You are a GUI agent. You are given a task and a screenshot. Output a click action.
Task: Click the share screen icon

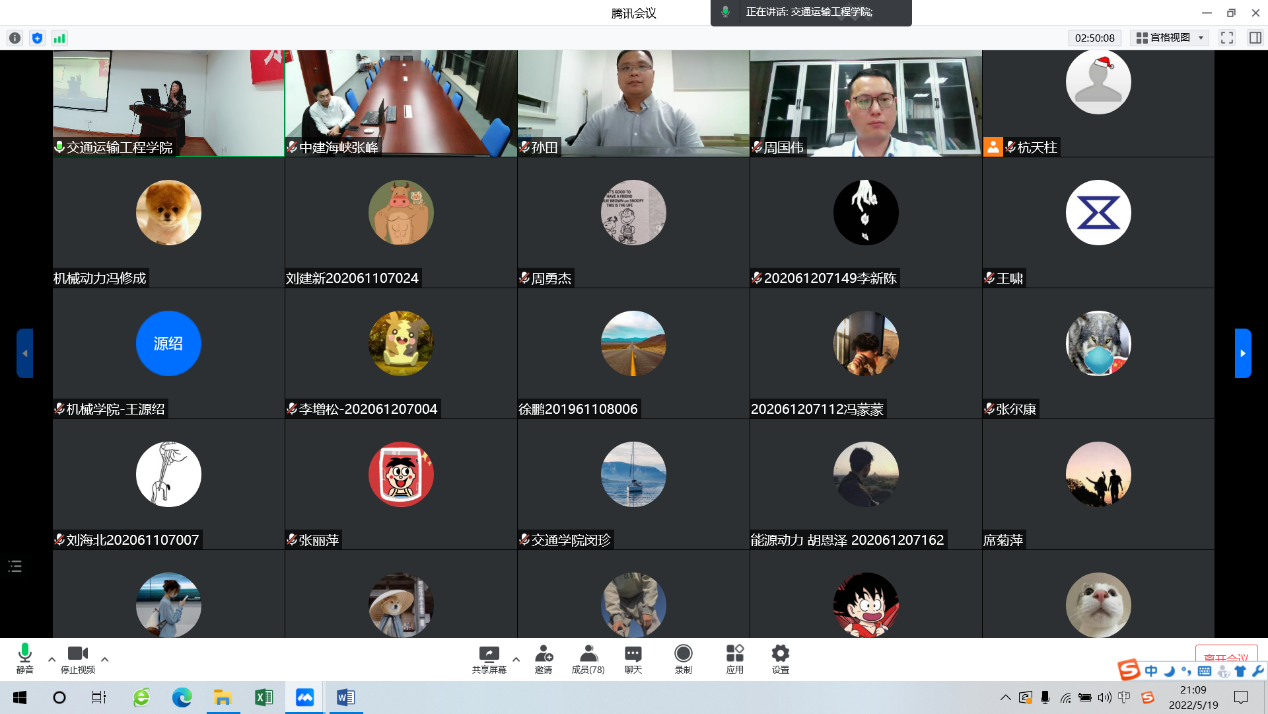pyautogui.click(x=488, y=654)
